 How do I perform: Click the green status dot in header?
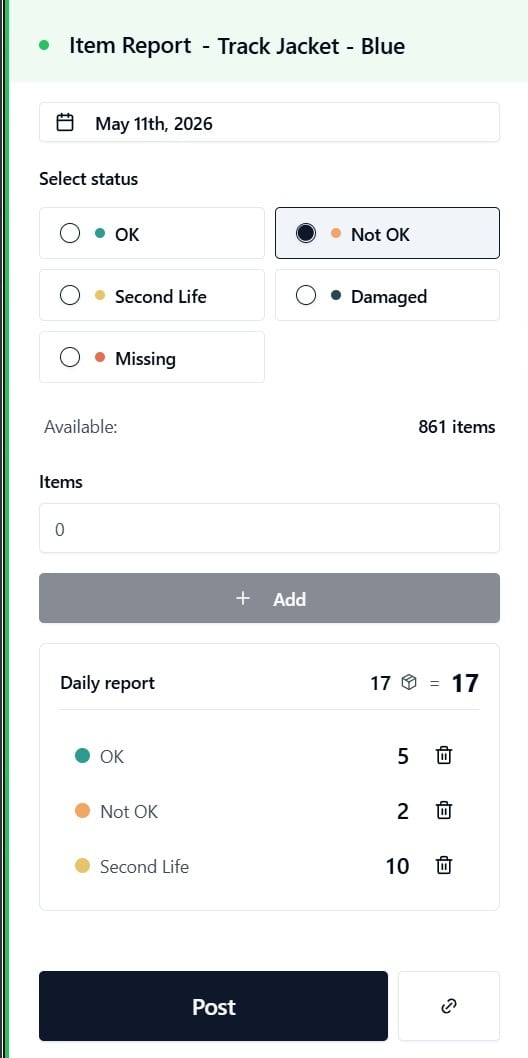[45, 46]
